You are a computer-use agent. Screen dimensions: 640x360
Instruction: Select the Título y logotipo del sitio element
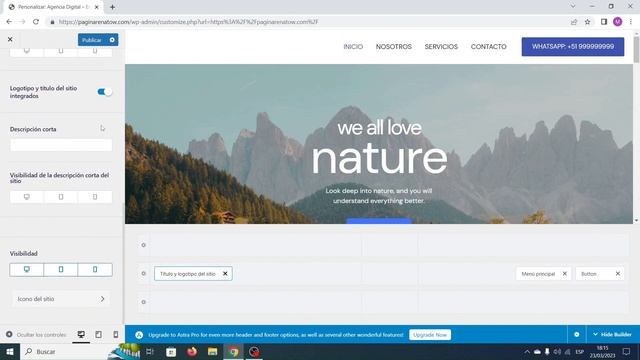click(x=188, y=274)
